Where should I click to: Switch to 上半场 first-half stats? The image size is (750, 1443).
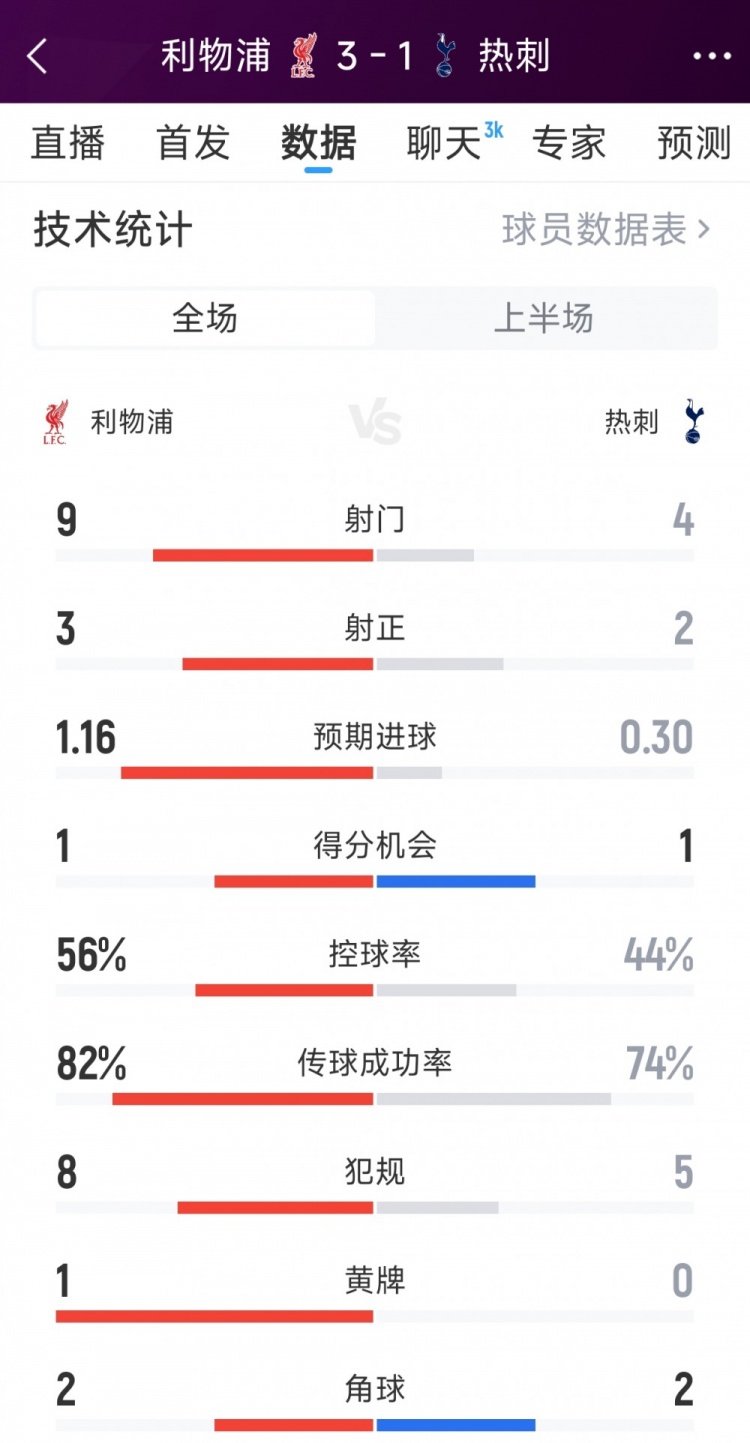click(x=544, y=319)
